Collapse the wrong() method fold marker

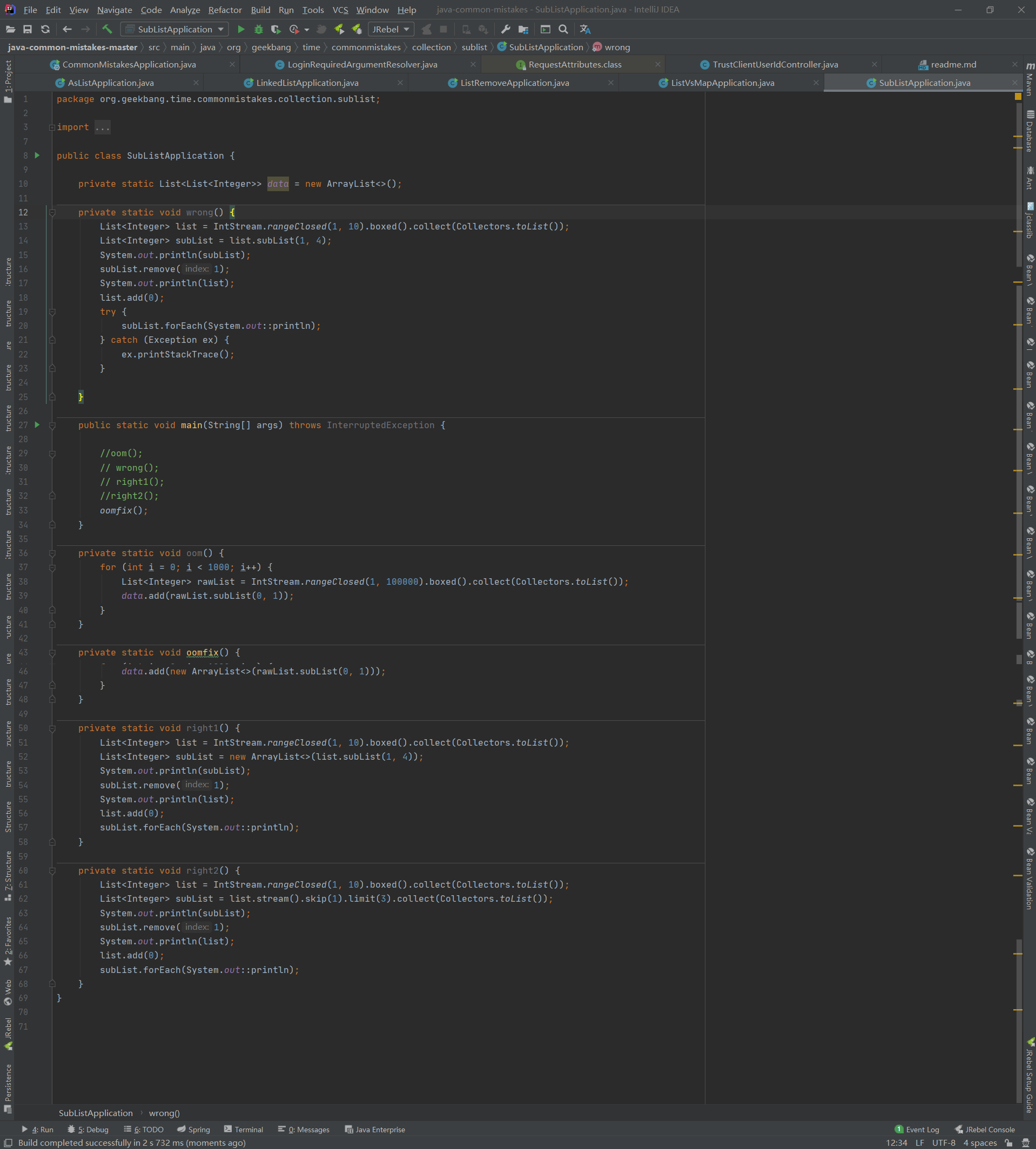52,213
